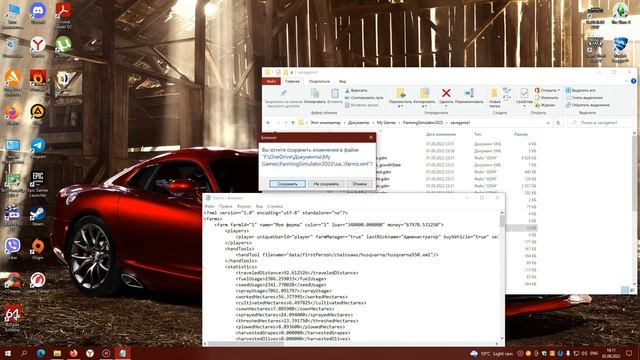Open Microsoft Edge from the taskbar
640x360 pixels.
(40, 353)
